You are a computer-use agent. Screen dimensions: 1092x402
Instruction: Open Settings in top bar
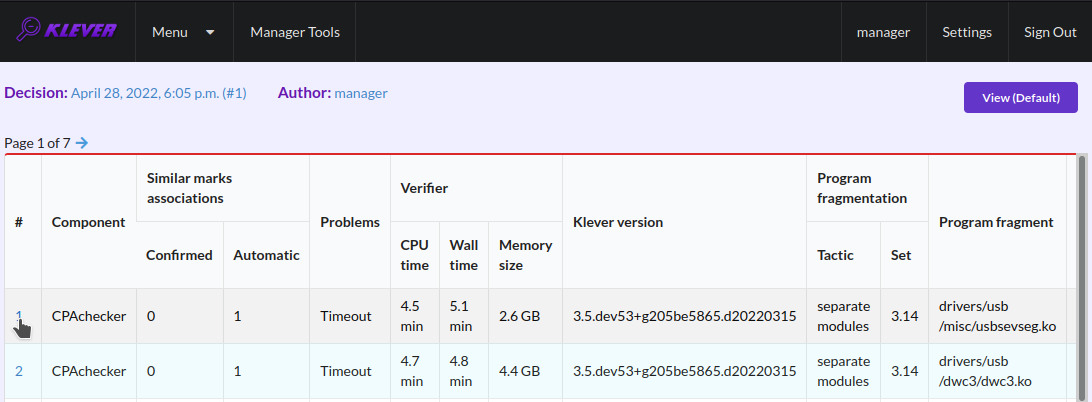click(967, 32)
